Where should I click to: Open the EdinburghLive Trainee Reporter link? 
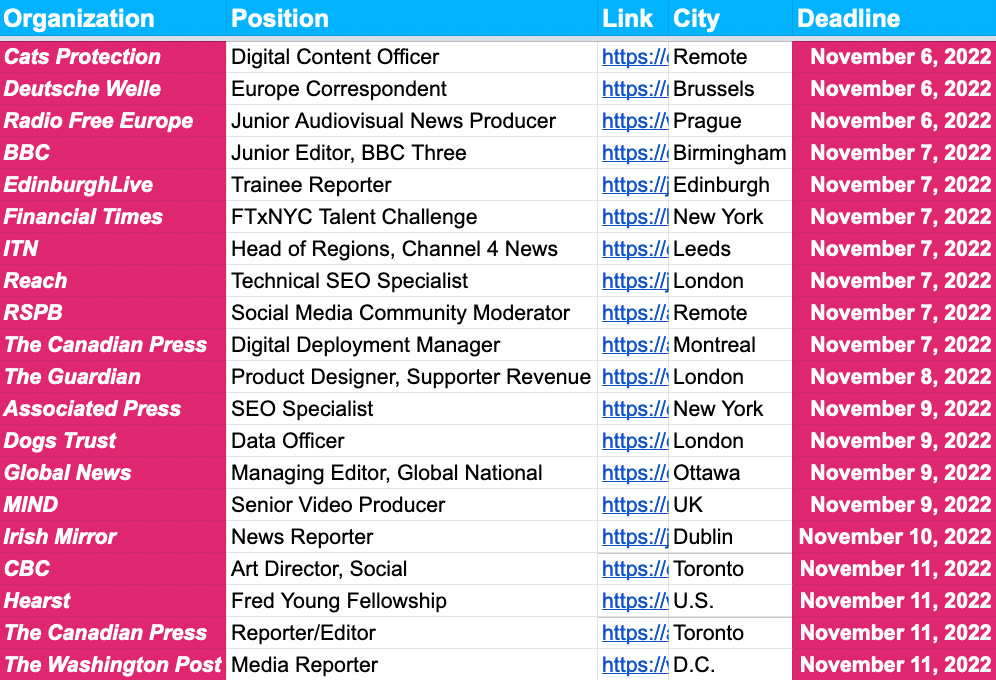click(635, 185)
